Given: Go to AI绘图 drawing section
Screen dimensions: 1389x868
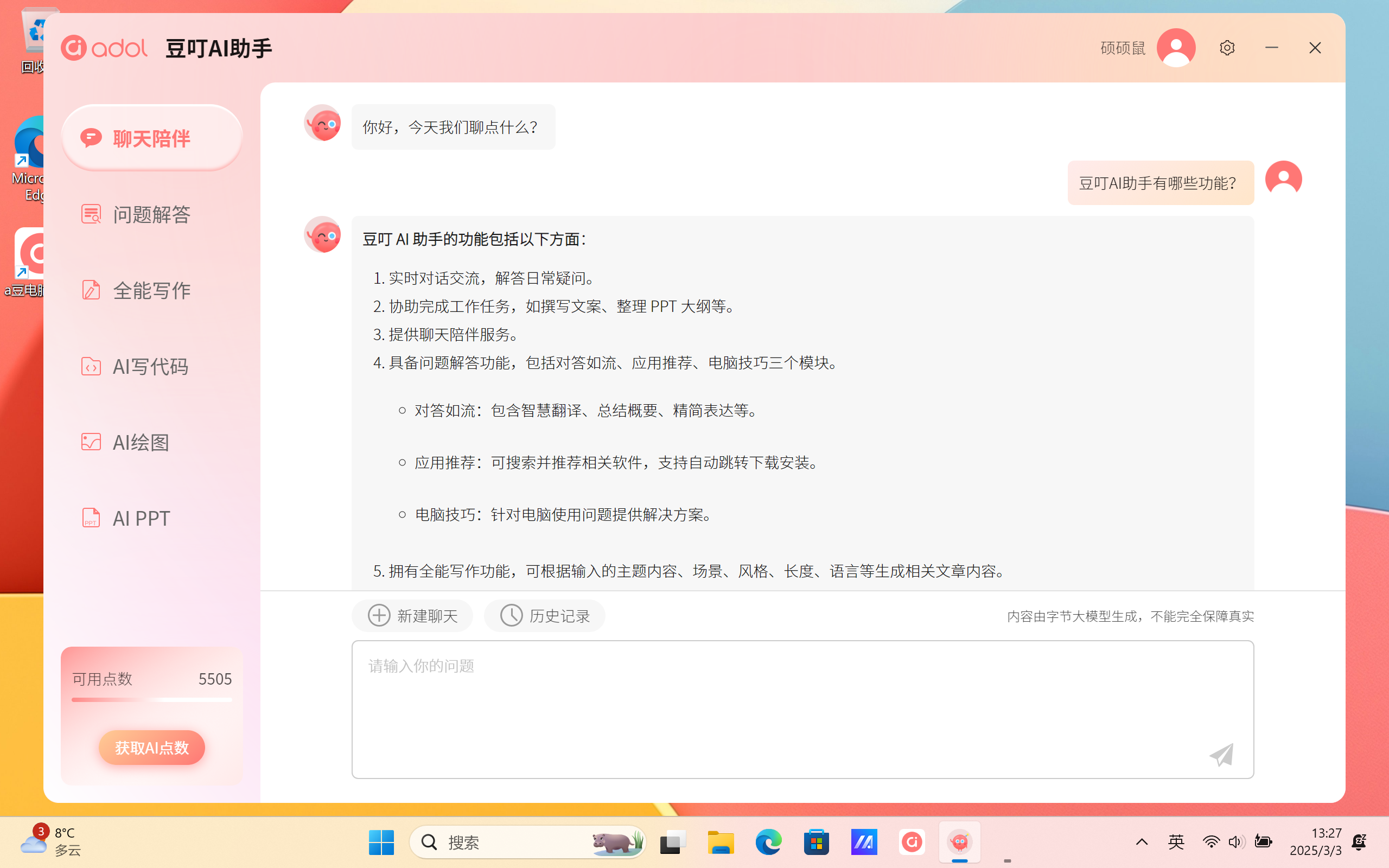Looking at the screenshot, I should [151, 442].
